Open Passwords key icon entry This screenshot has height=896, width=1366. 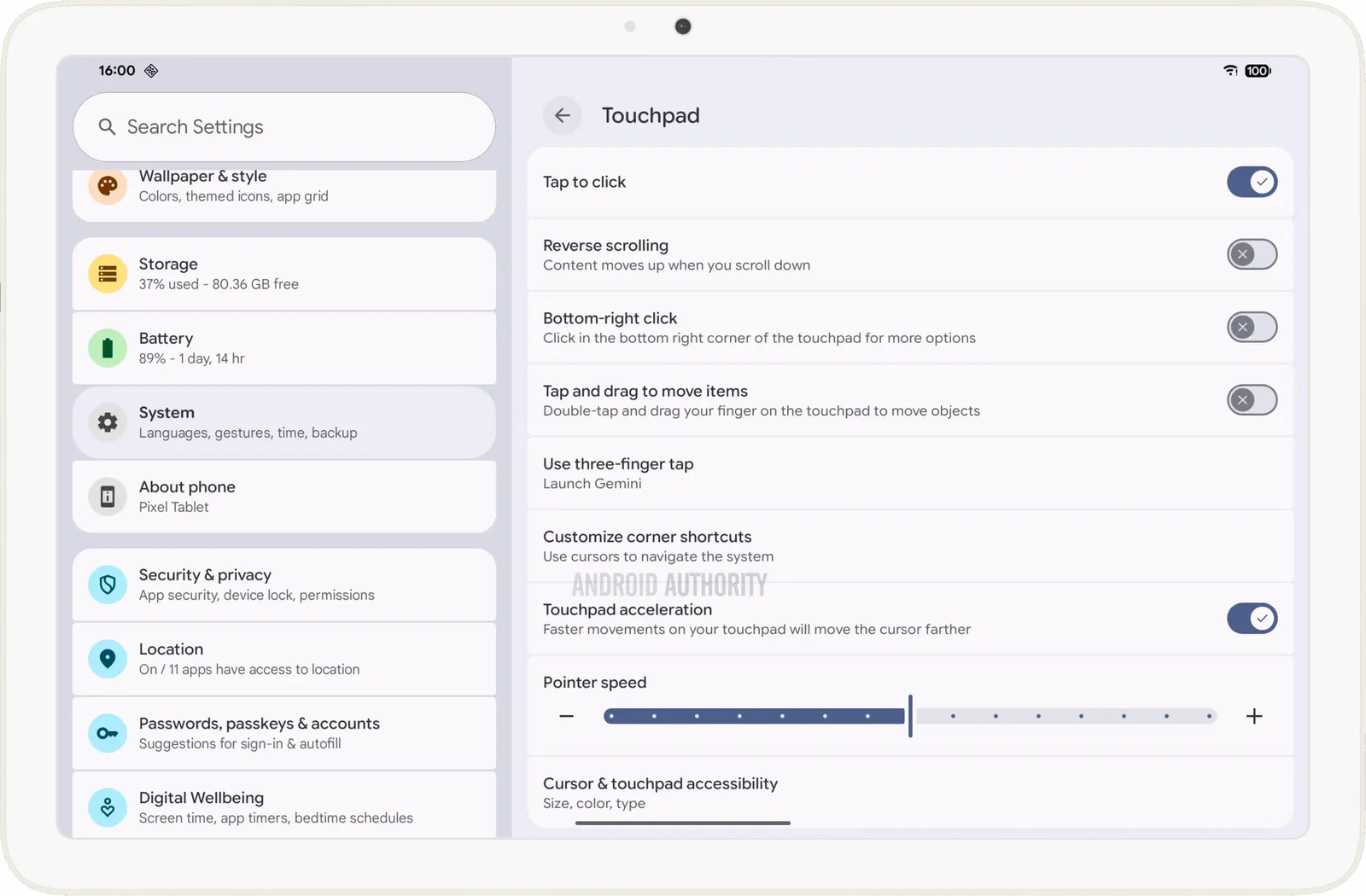[x=108, y=733]
